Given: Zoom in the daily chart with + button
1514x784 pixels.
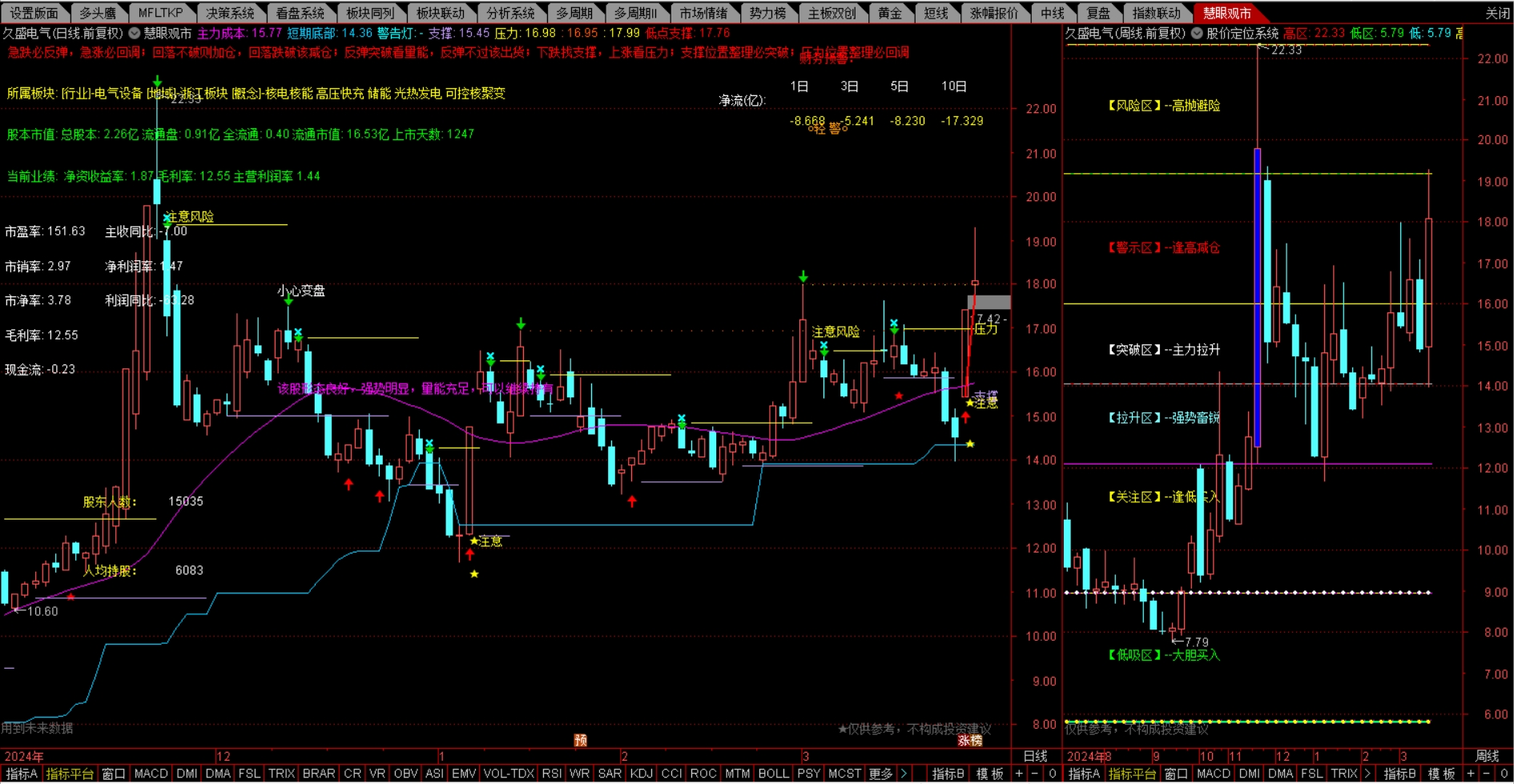Looking at the screenshot, I should coord(1019,774).
